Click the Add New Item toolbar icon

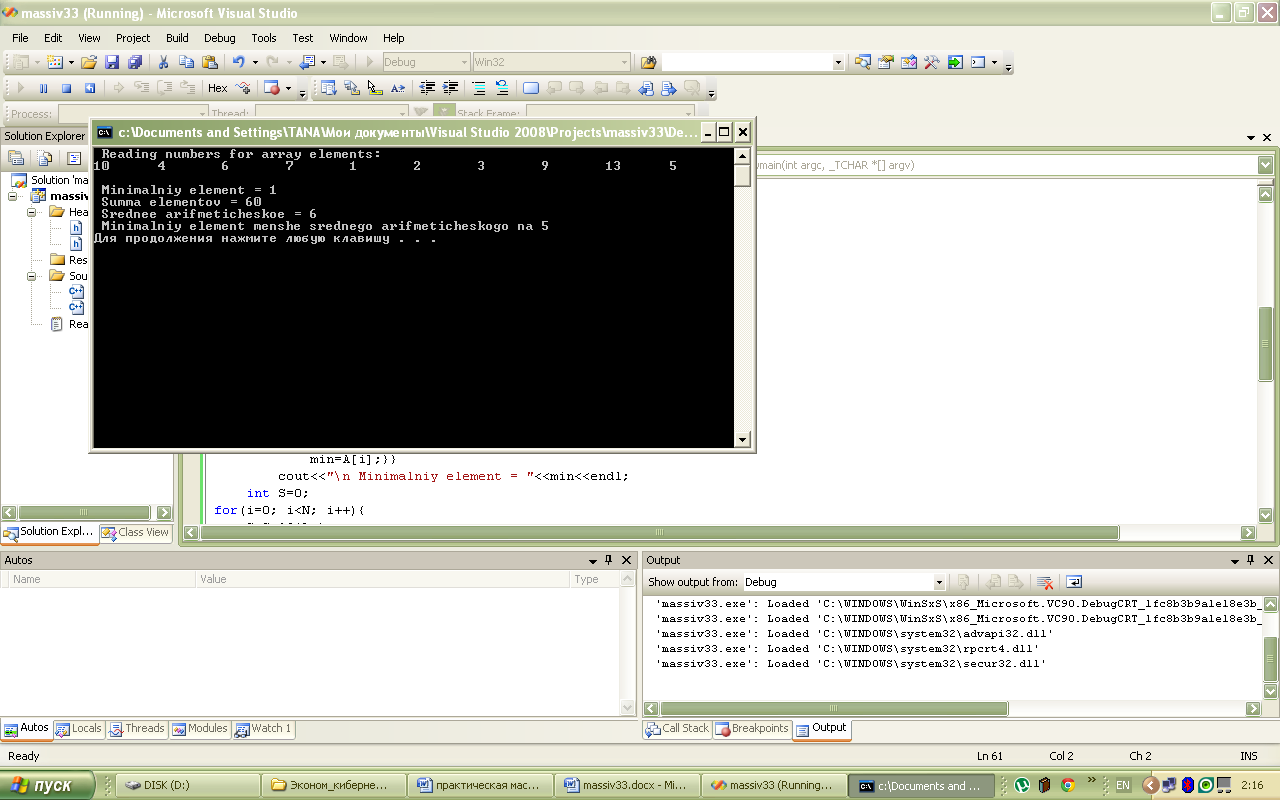55,62
